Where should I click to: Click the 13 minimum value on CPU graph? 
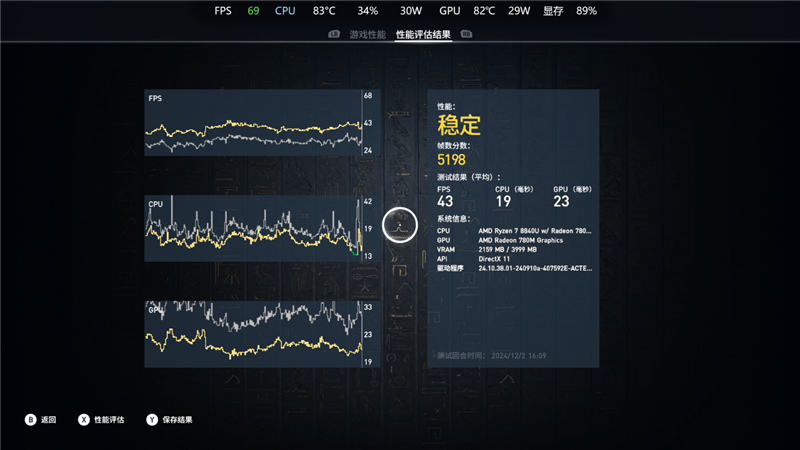(x=368, y=256)
